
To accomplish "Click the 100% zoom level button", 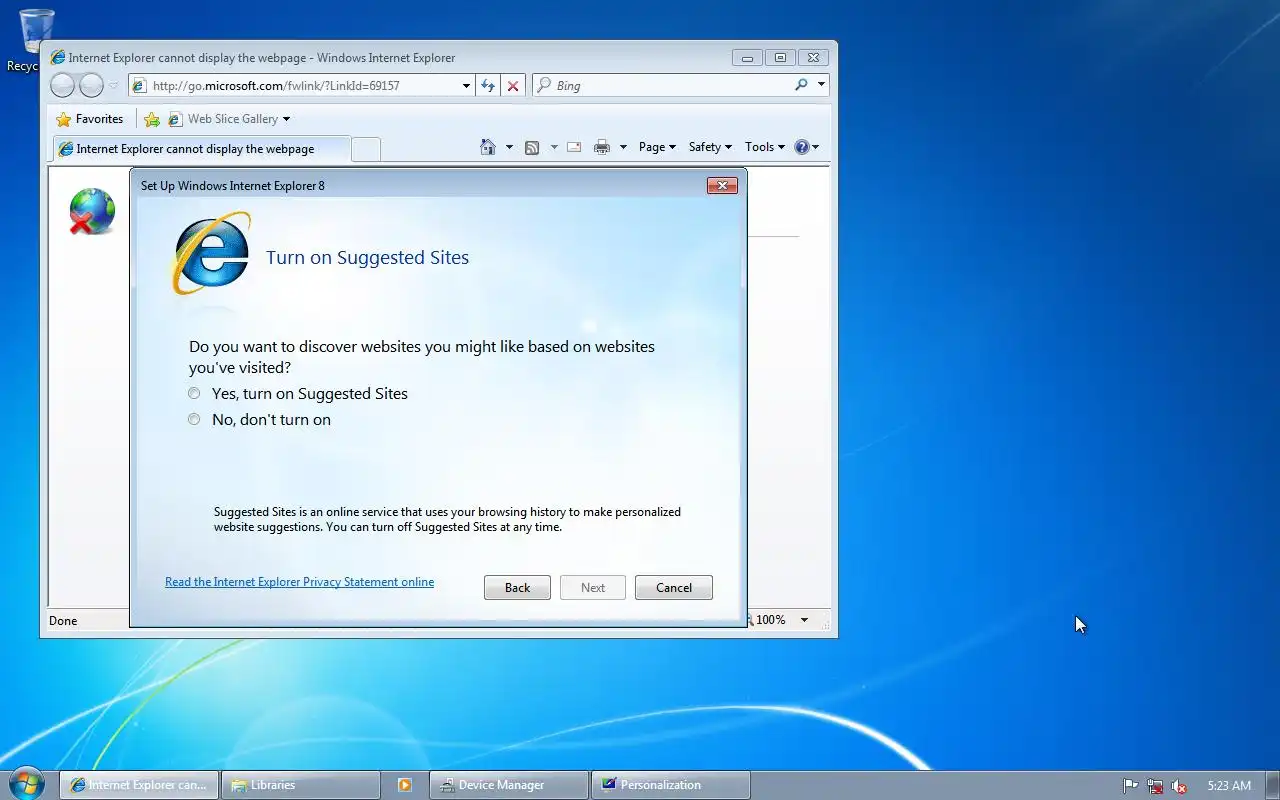I will [x=770, y=620].
